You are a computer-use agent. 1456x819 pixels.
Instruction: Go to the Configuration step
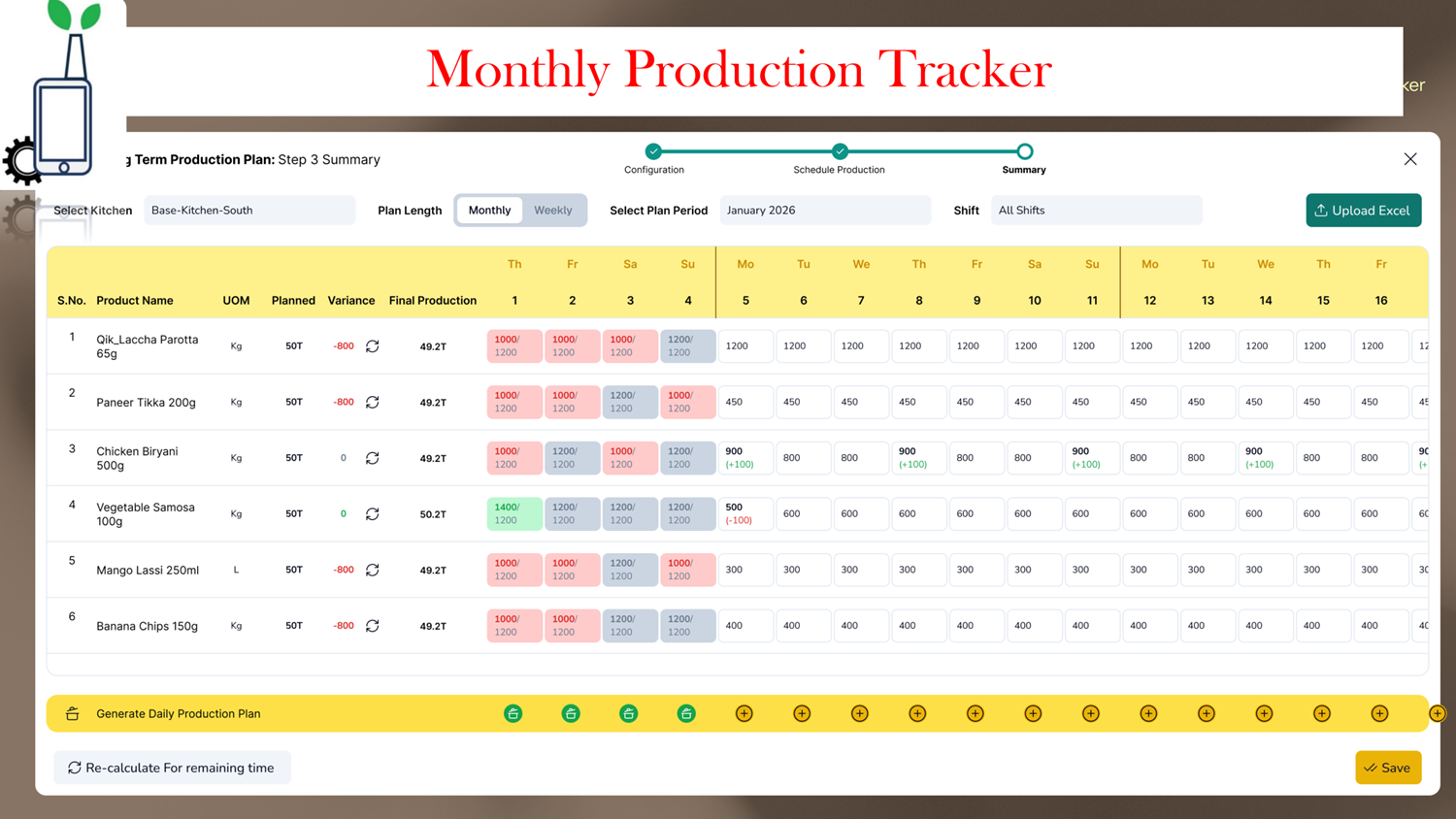[x=653, y=151]
